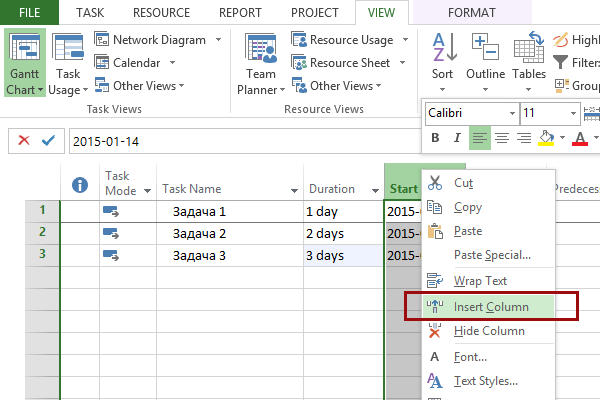Choose Insert Column from context menu
The height and width of the screenshot is (400, 600).
490,307
